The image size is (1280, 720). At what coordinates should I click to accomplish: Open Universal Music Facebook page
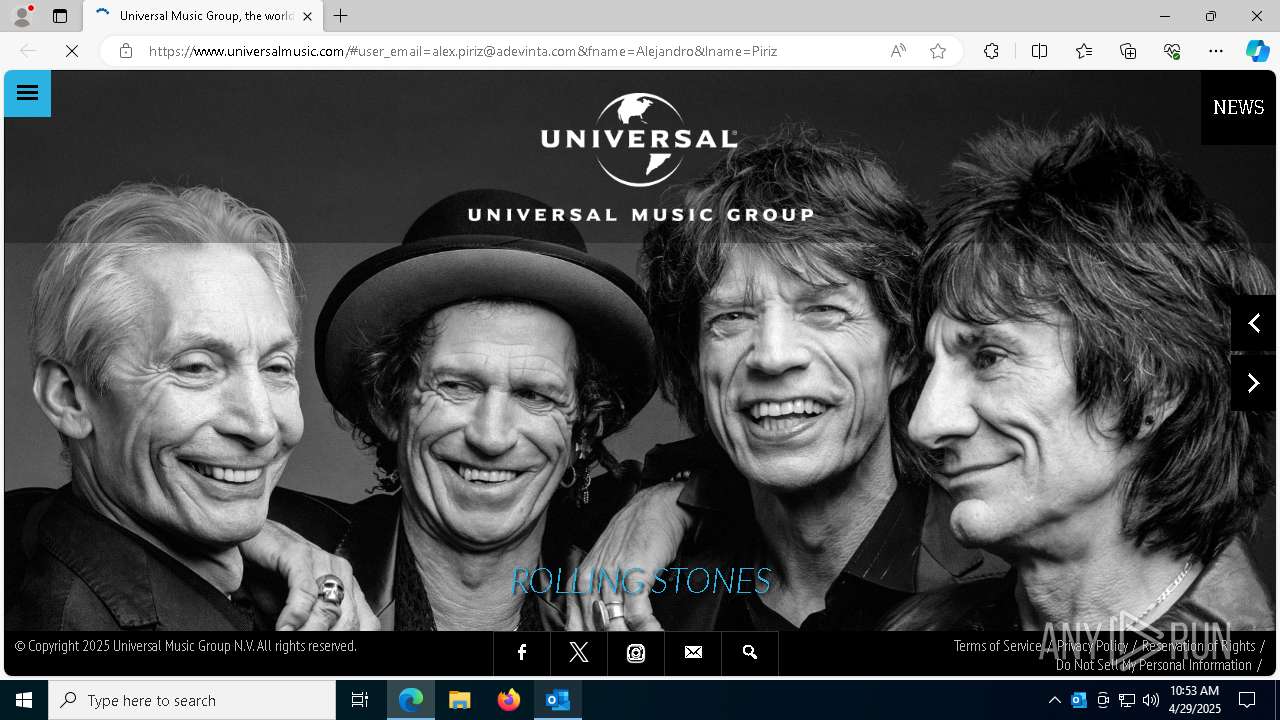(522, 653)
